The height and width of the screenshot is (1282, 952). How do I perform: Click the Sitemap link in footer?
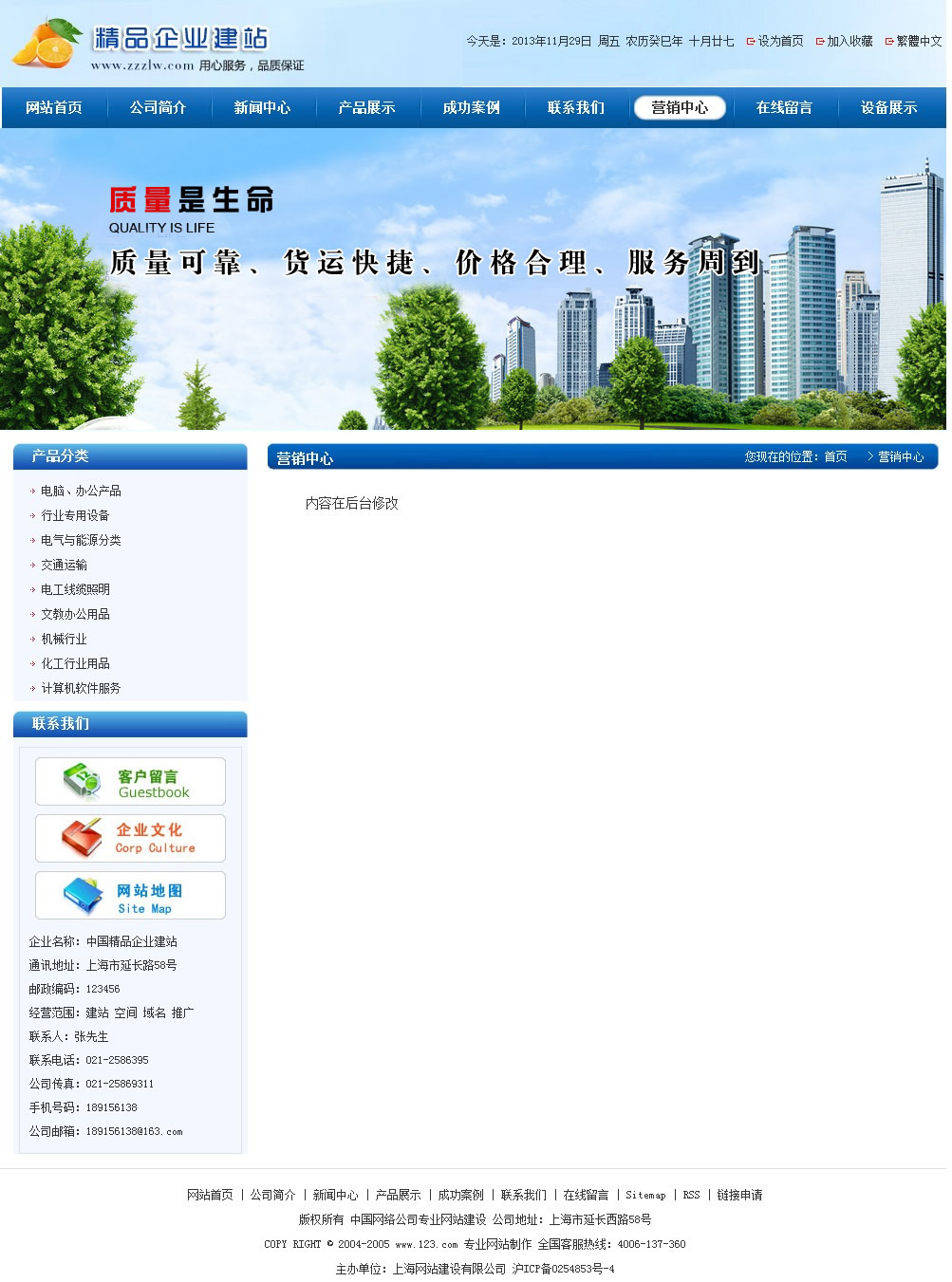tap(645, 1196)
